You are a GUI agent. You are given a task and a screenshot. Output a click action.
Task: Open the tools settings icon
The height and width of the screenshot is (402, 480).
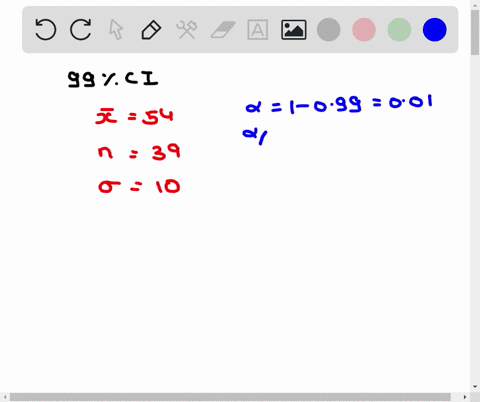[187, 30]
